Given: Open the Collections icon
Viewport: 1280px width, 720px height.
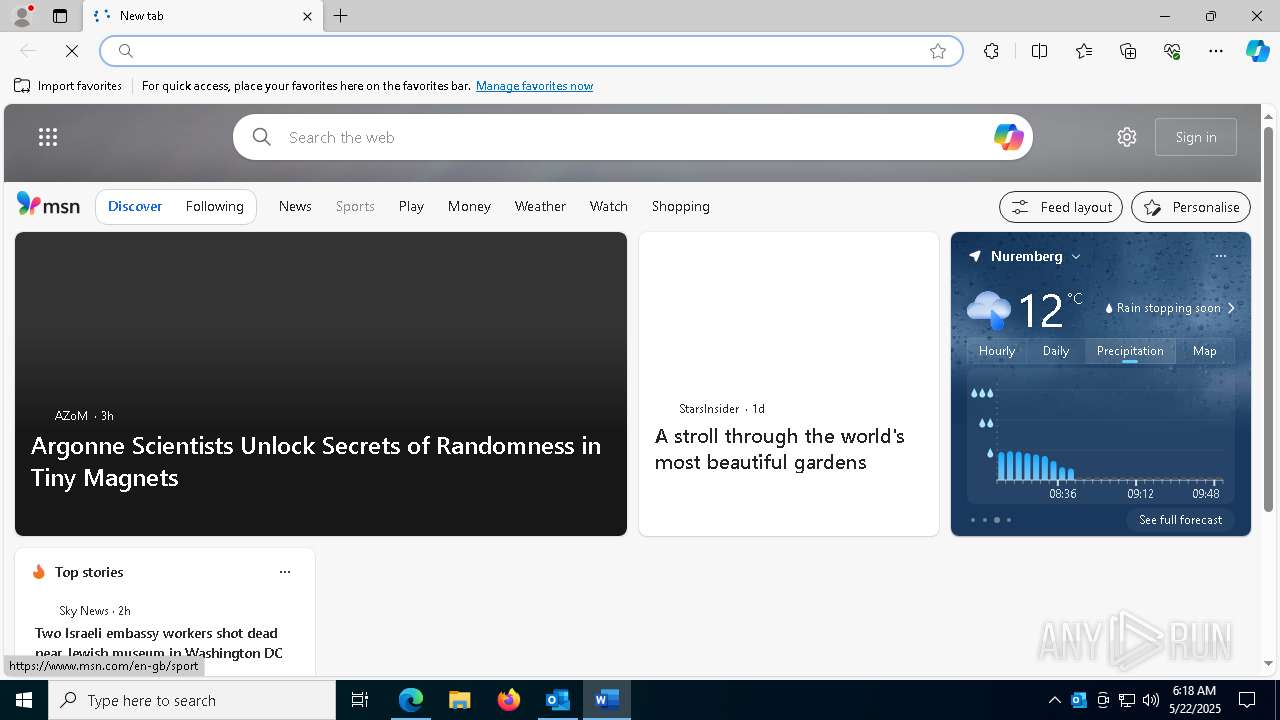Looking at the screenshot, I should pyautogui.click(x=1128, y=51).
